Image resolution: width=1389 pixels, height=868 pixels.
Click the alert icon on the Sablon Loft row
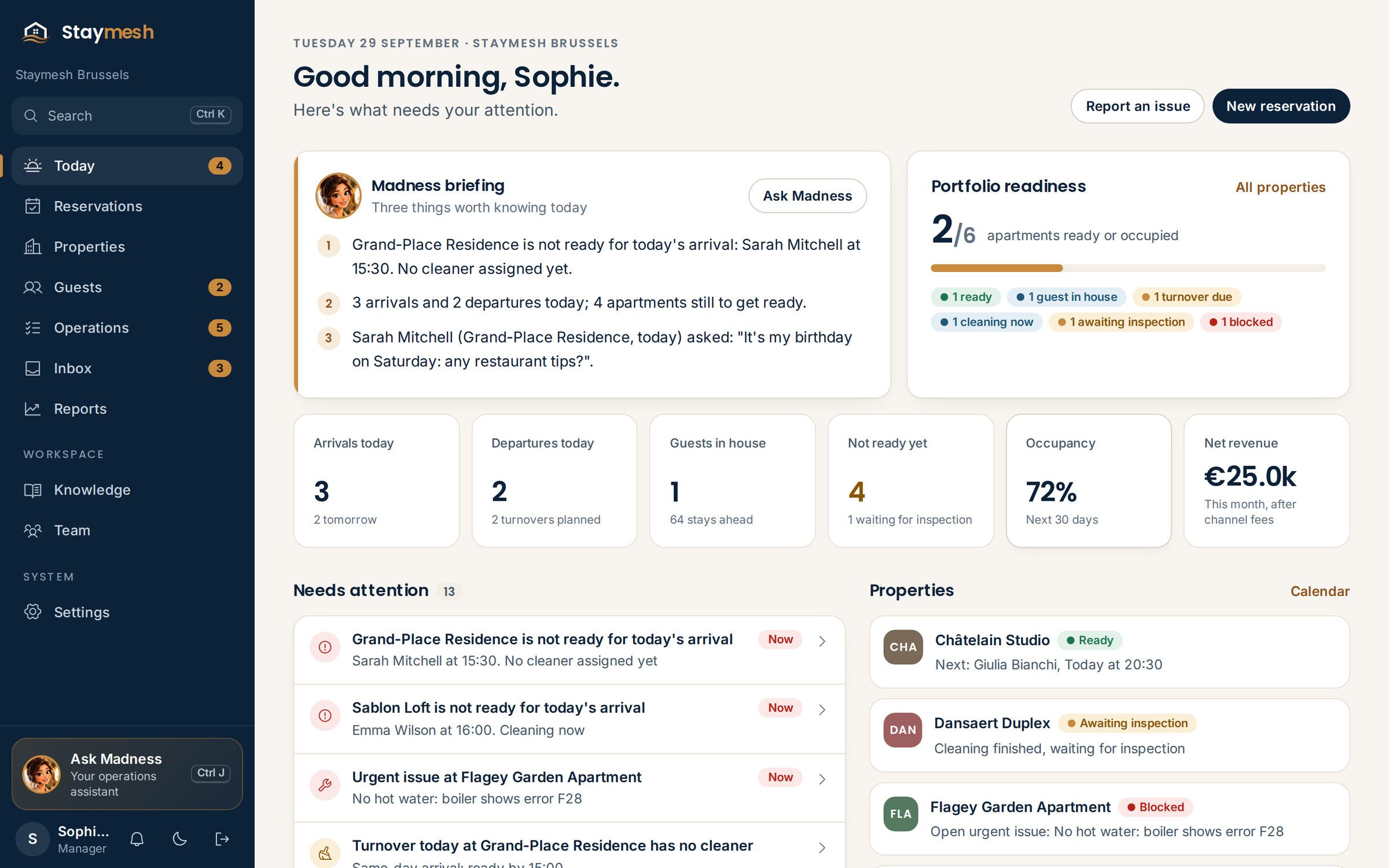click(x=325, y=716)
